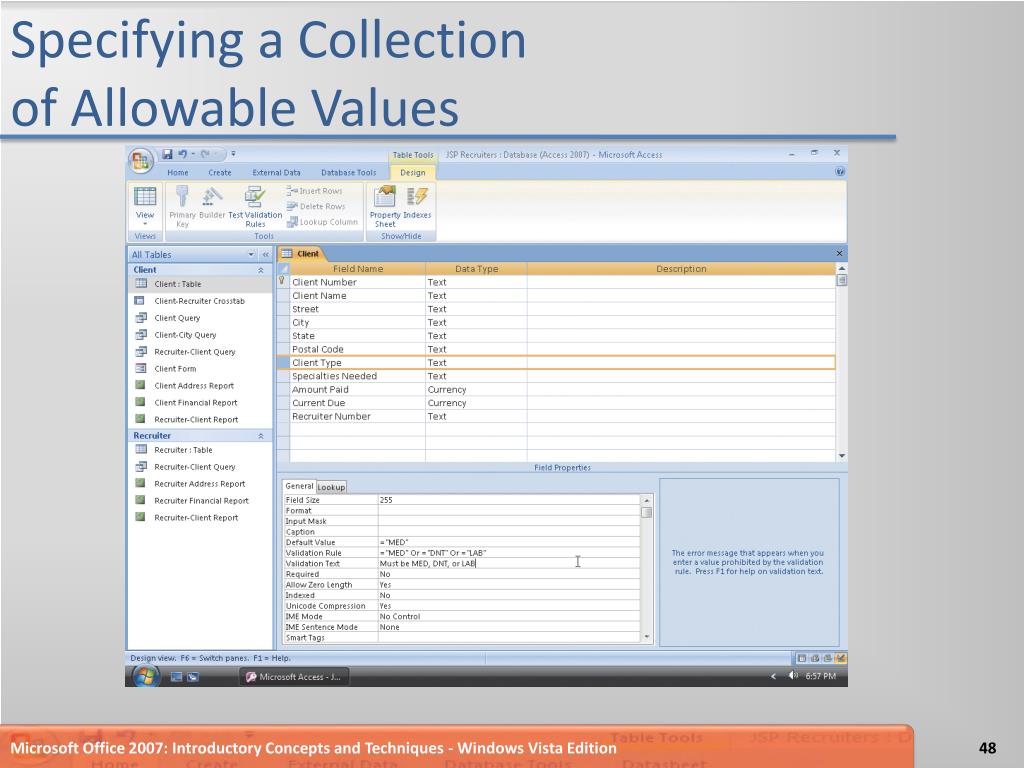Select the Amount Paid field row
The width and height of the screenshot is (1024, 768).
coord(320,390)
